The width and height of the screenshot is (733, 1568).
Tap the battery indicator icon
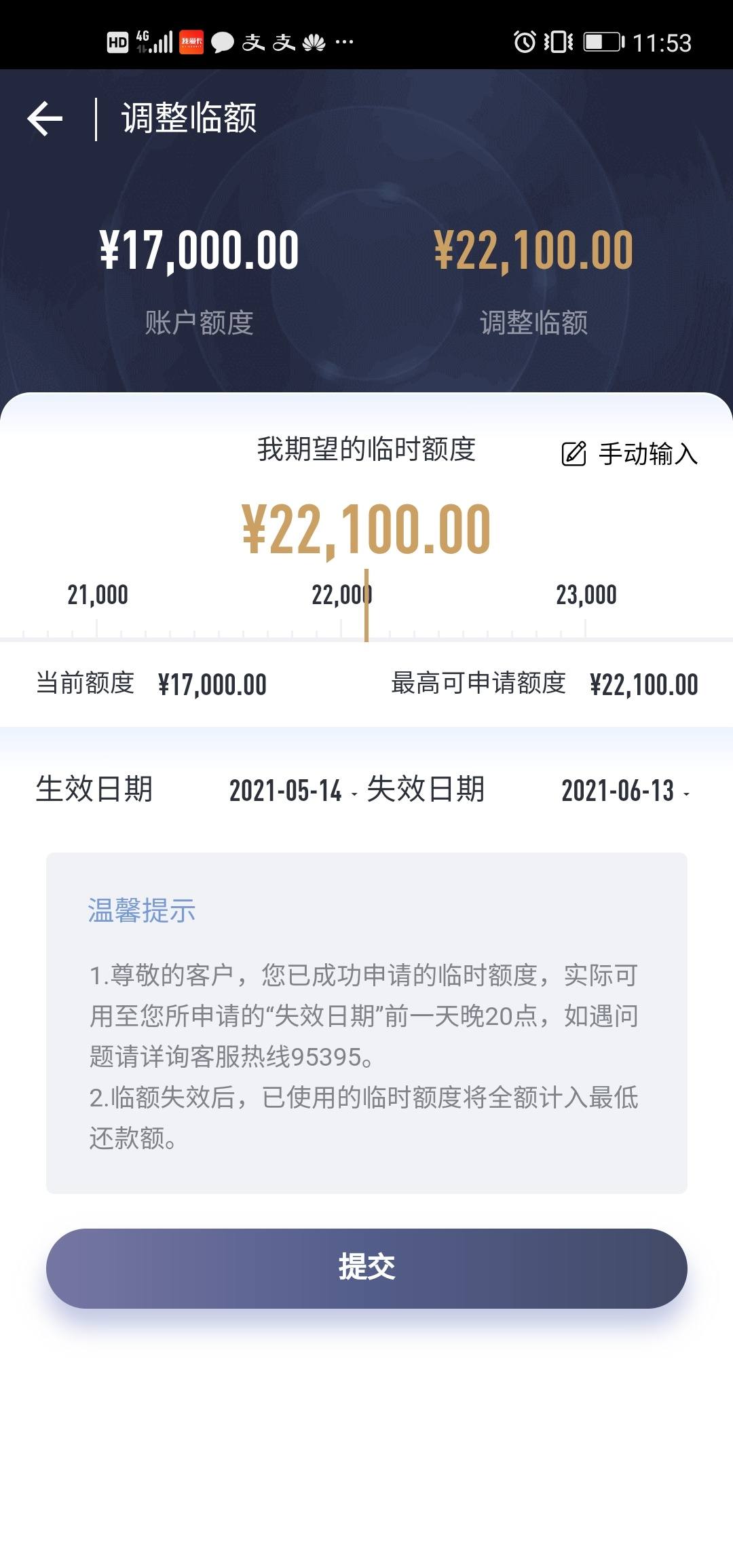[x=604, y=42]
